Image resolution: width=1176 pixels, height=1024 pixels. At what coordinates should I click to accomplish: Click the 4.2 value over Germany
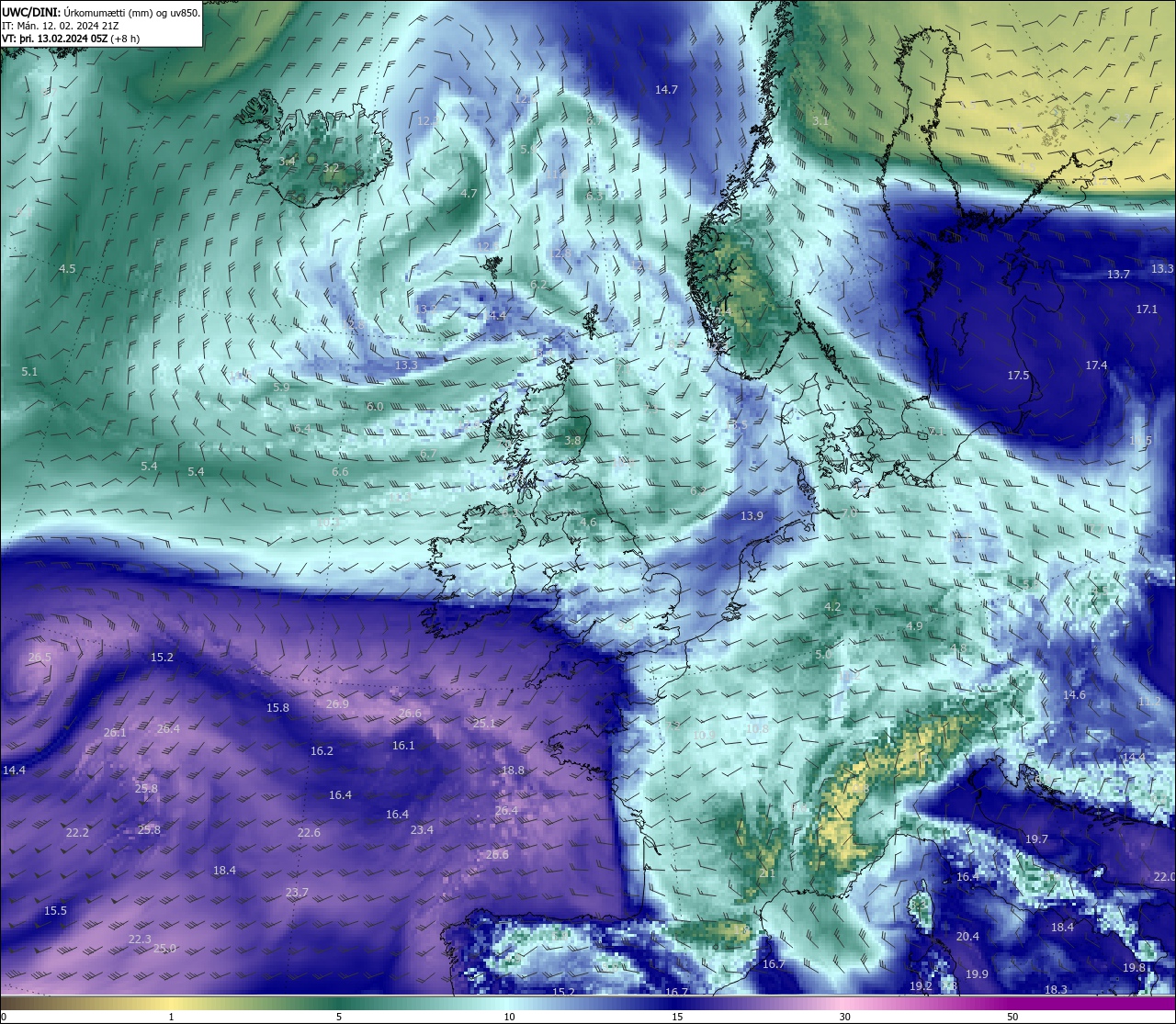[832, 607]
